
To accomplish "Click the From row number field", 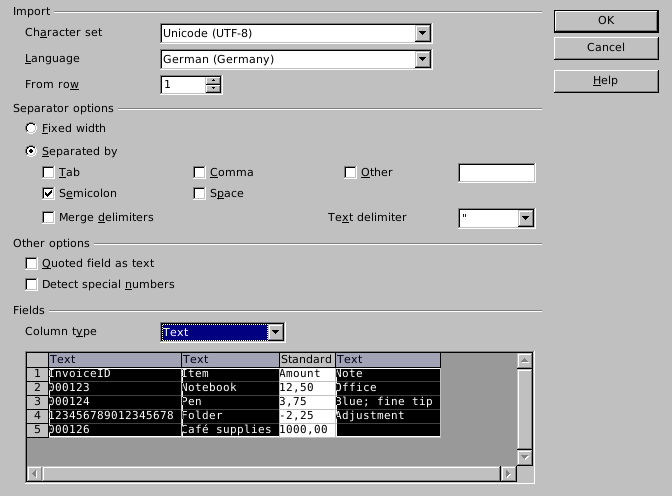I will pos(183,84).
